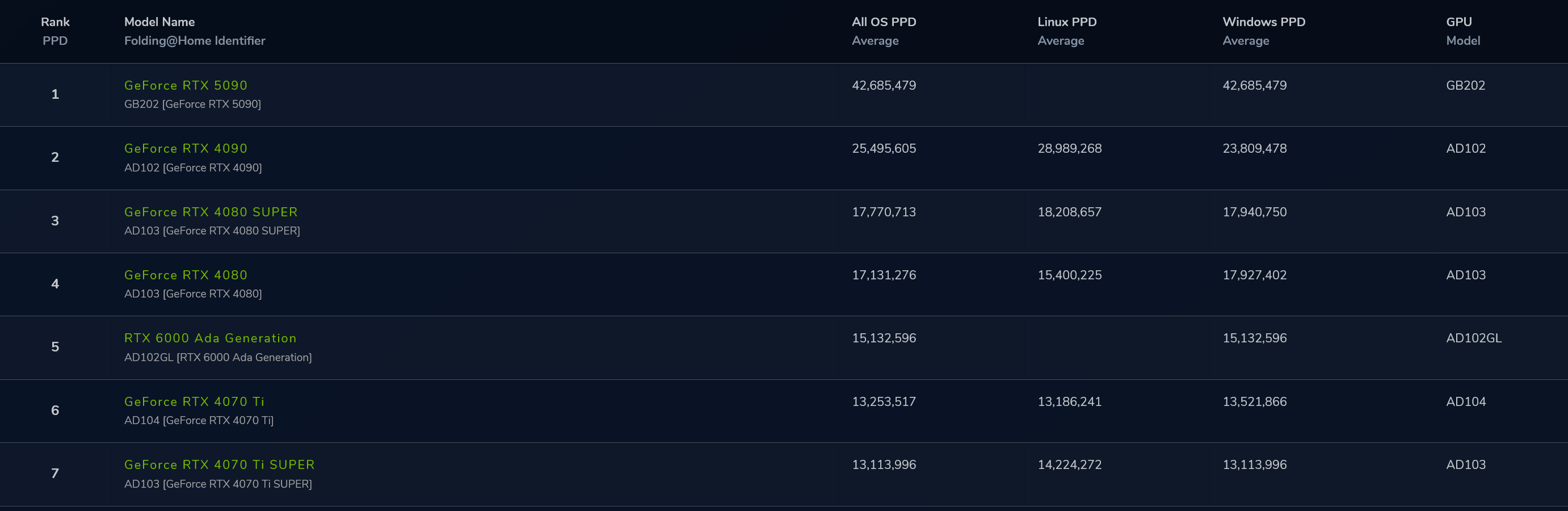The image size is (1568, 511).
Task: Click AD103 [GeForce RTX 4070 Ti SUPER] identifier
Action: [x=218, y=484]
